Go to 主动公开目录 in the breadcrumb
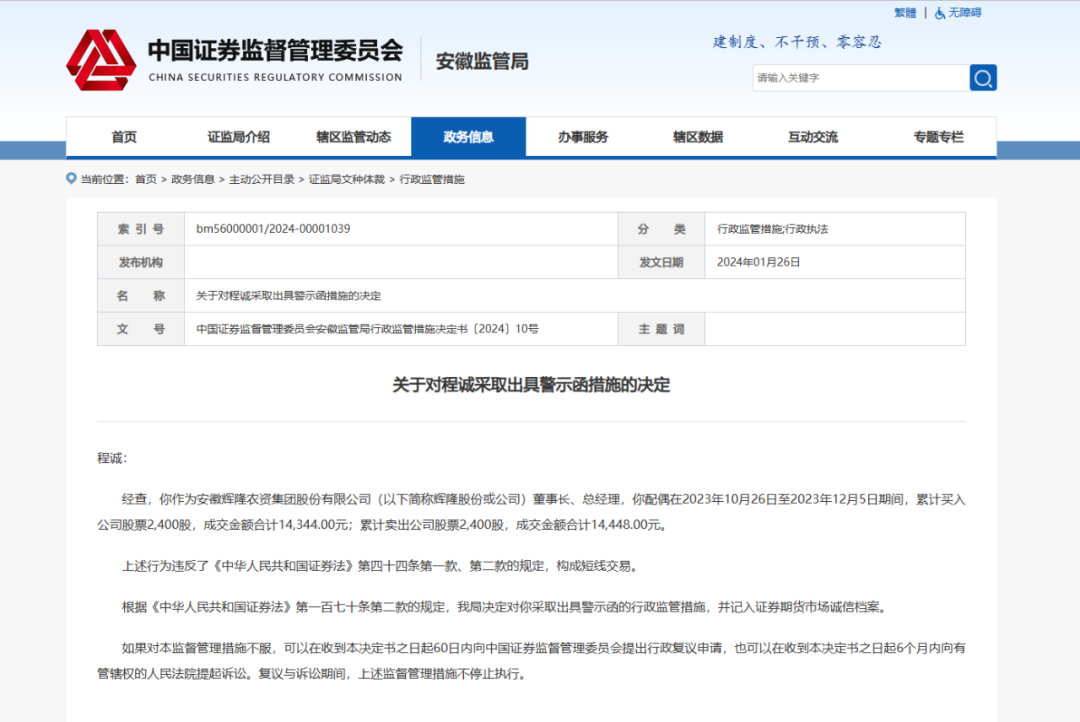 [x=262, y=179]
